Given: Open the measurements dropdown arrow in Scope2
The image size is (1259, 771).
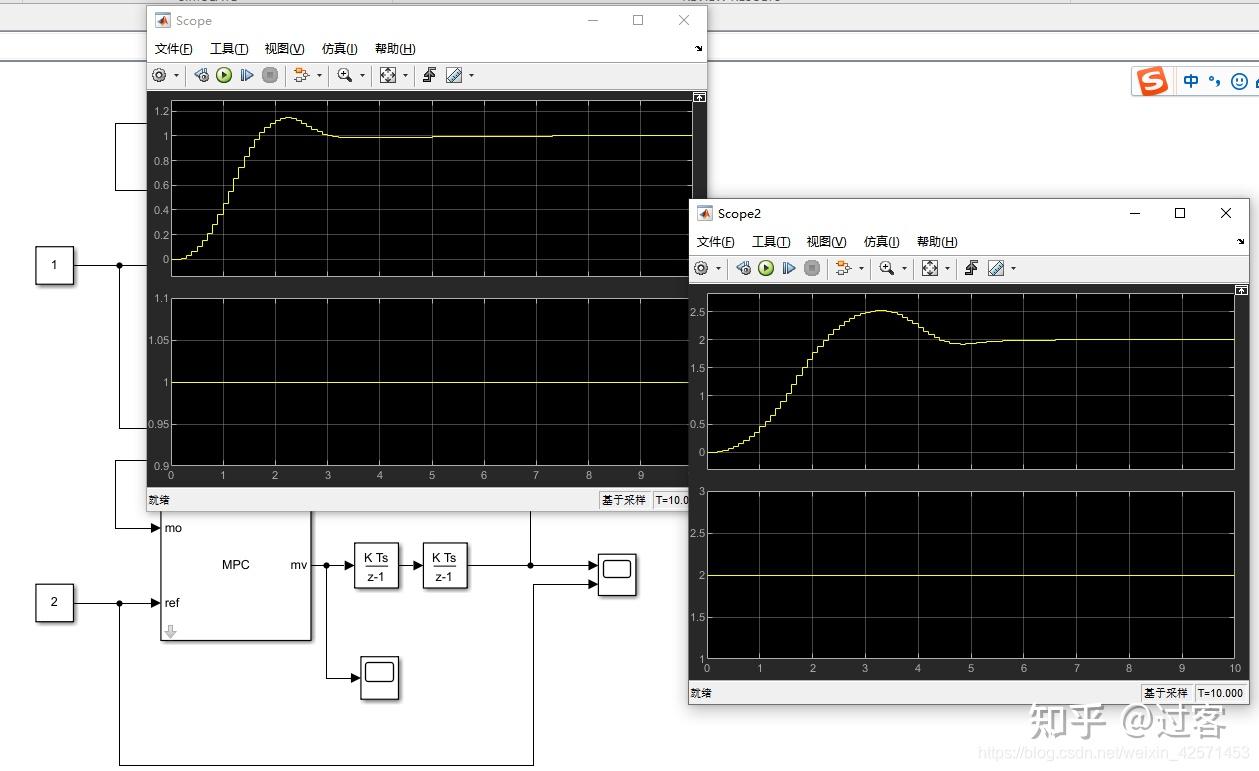Looking at the screenshot, I should coord(1013,268).
